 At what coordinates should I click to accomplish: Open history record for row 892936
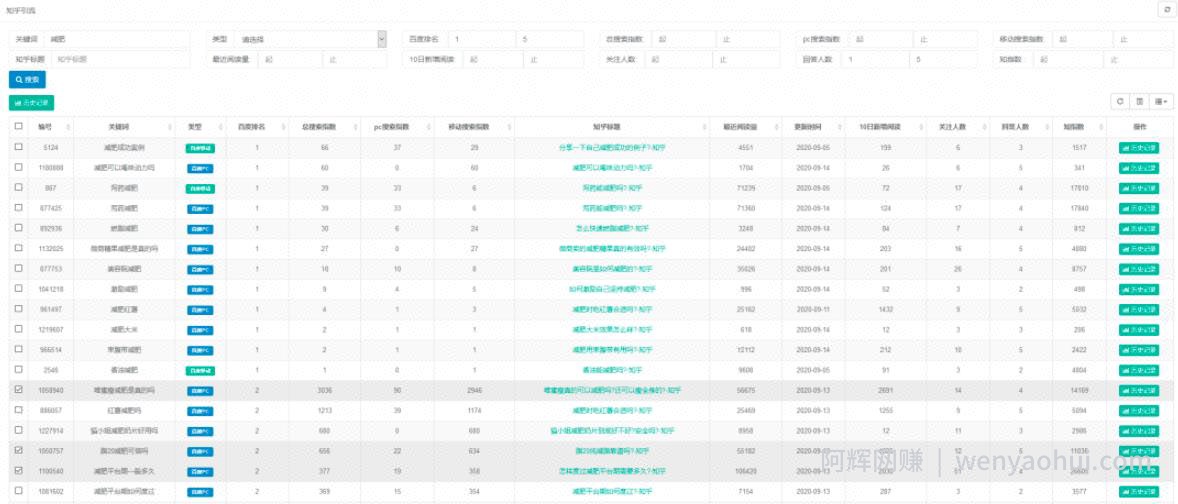pyautogui.click(x=1139, y=228)
